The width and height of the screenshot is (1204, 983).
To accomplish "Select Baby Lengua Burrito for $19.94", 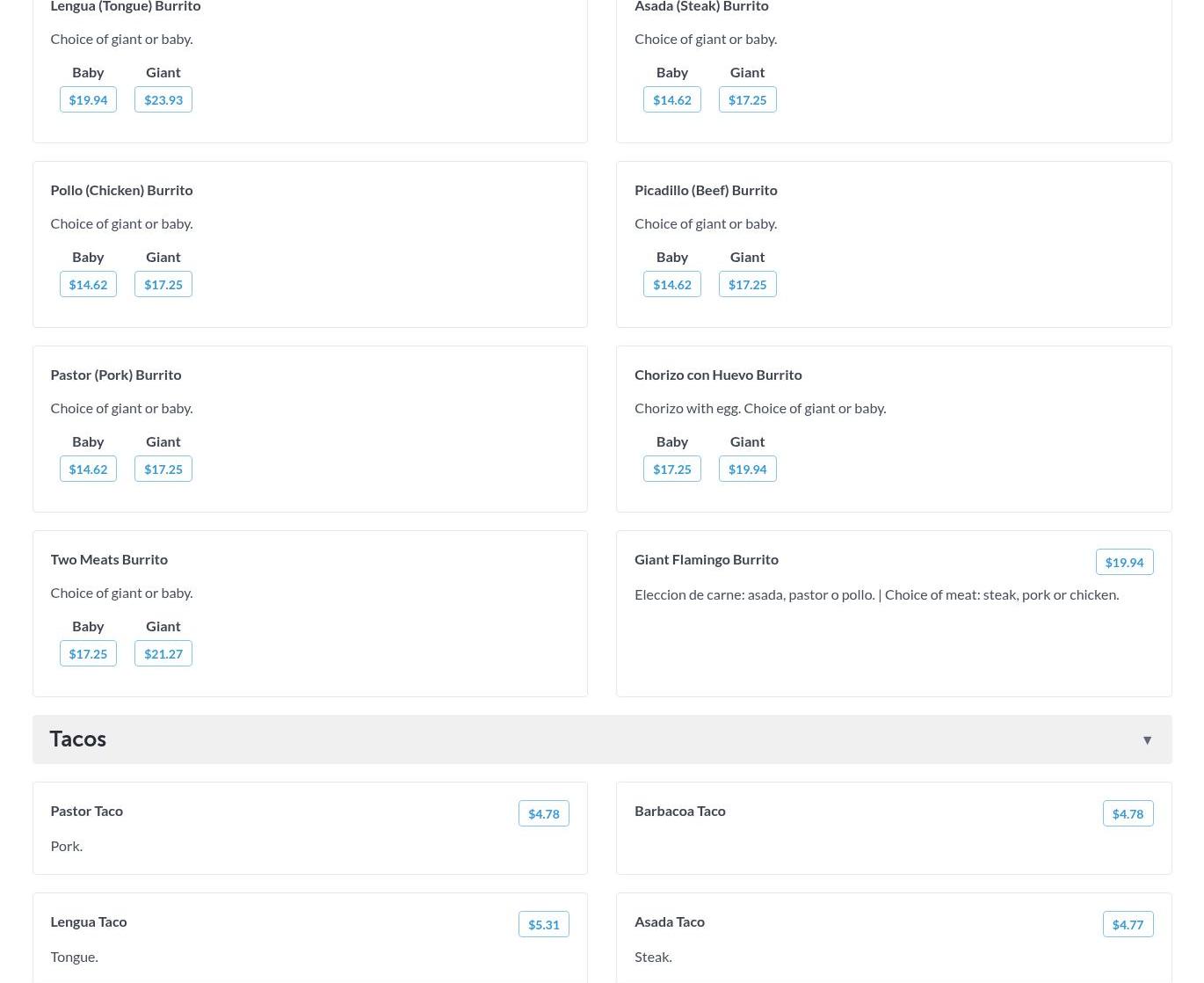I will click(x=88, y=99).
